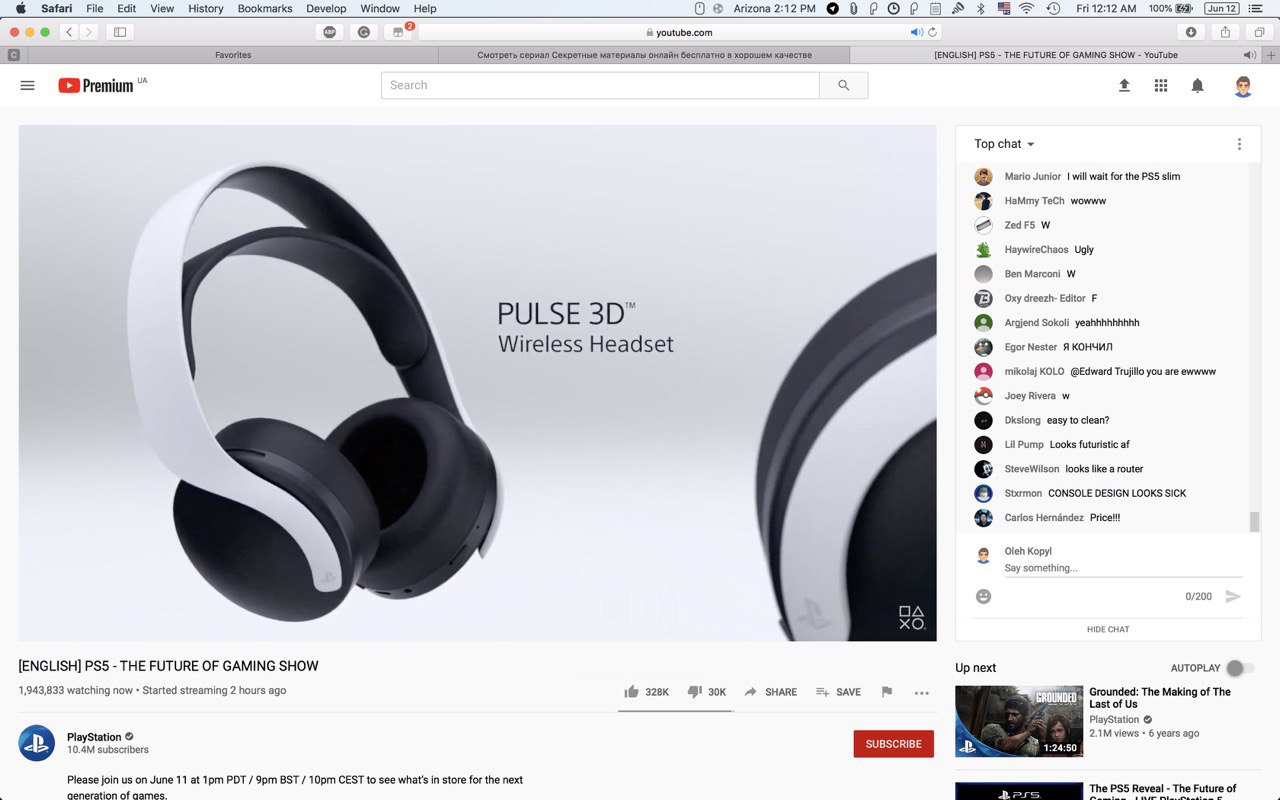The image size is (1280, 800).
Task: Click the send message arrow in chat
Action: pyautogui.click(x=1233, y=596)
